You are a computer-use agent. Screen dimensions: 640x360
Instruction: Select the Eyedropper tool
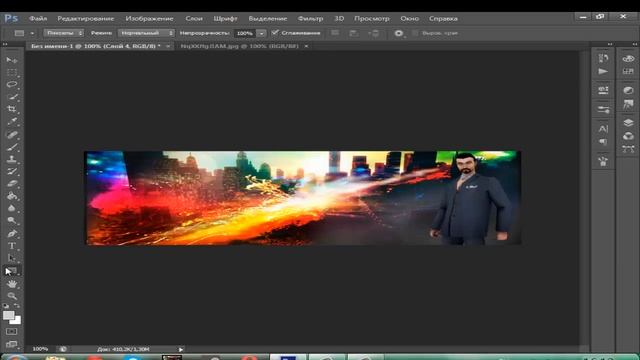tap(11, 121)
